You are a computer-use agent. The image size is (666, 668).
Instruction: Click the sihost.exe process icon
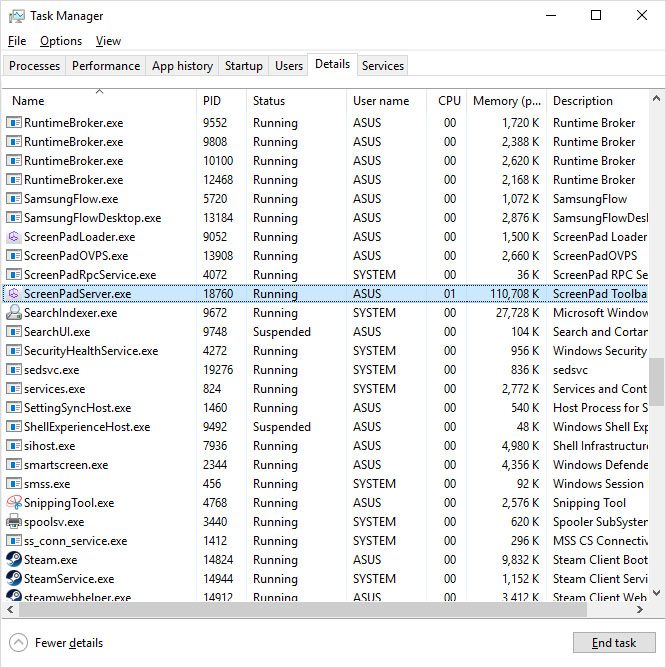pyautogui.click(x=14, y=446)
